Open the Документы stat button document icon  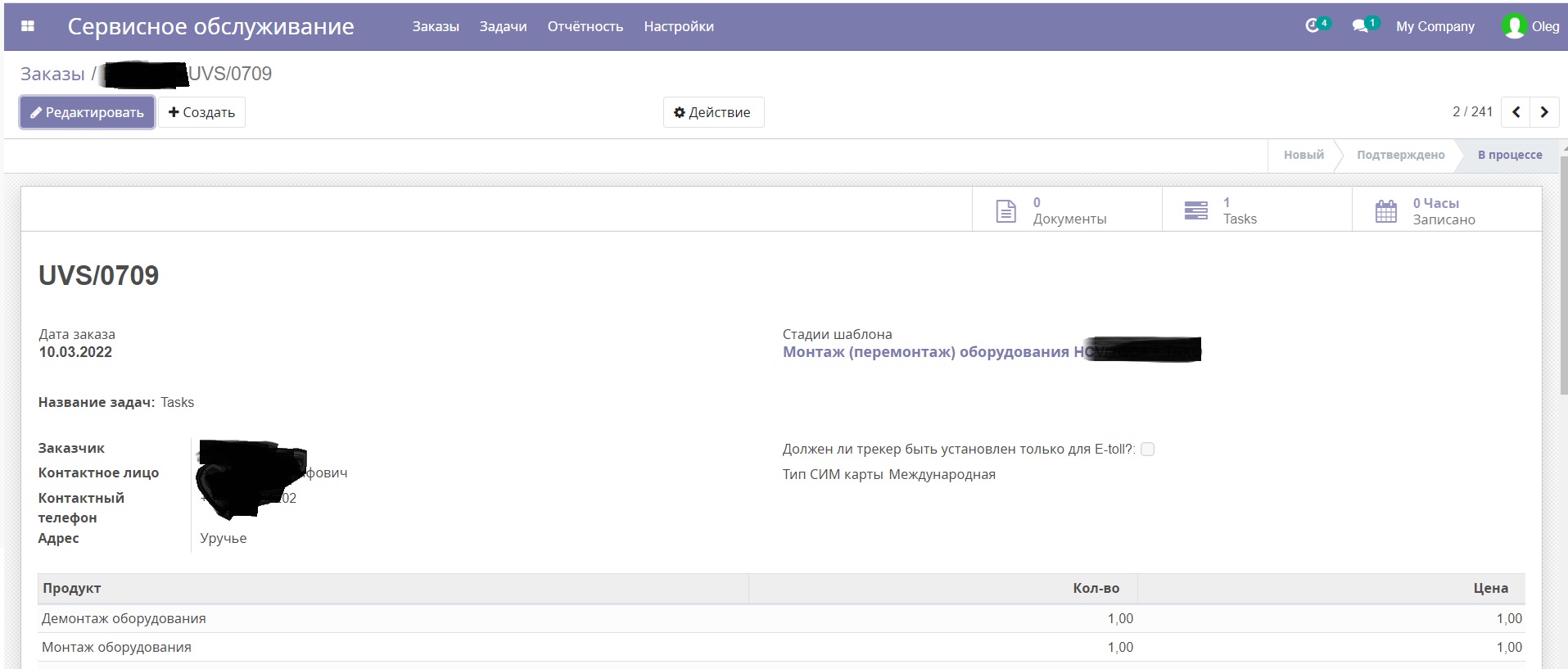pos(1005,211)
